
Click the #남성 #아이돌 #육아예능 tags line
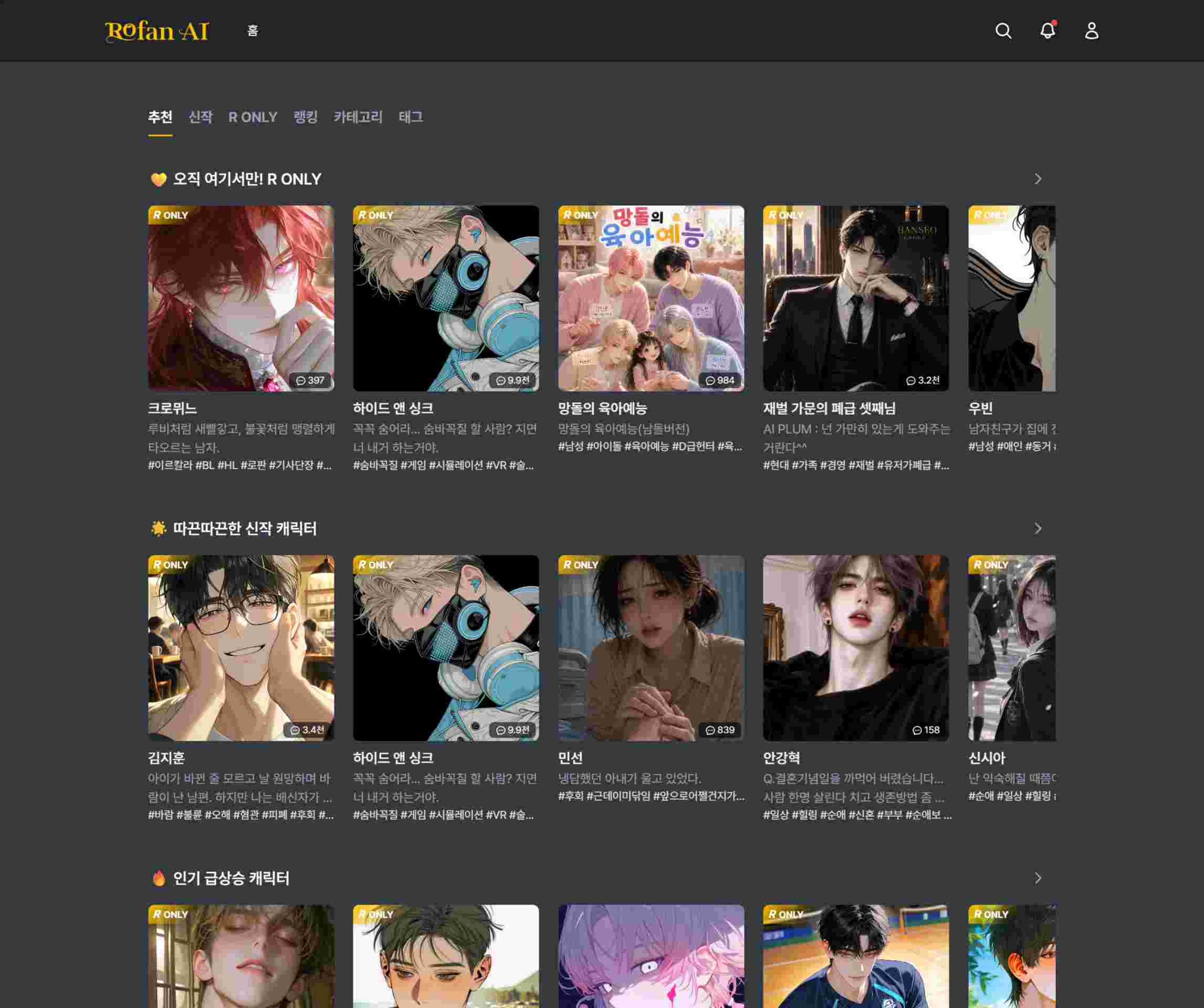click(x=650, y=446)
